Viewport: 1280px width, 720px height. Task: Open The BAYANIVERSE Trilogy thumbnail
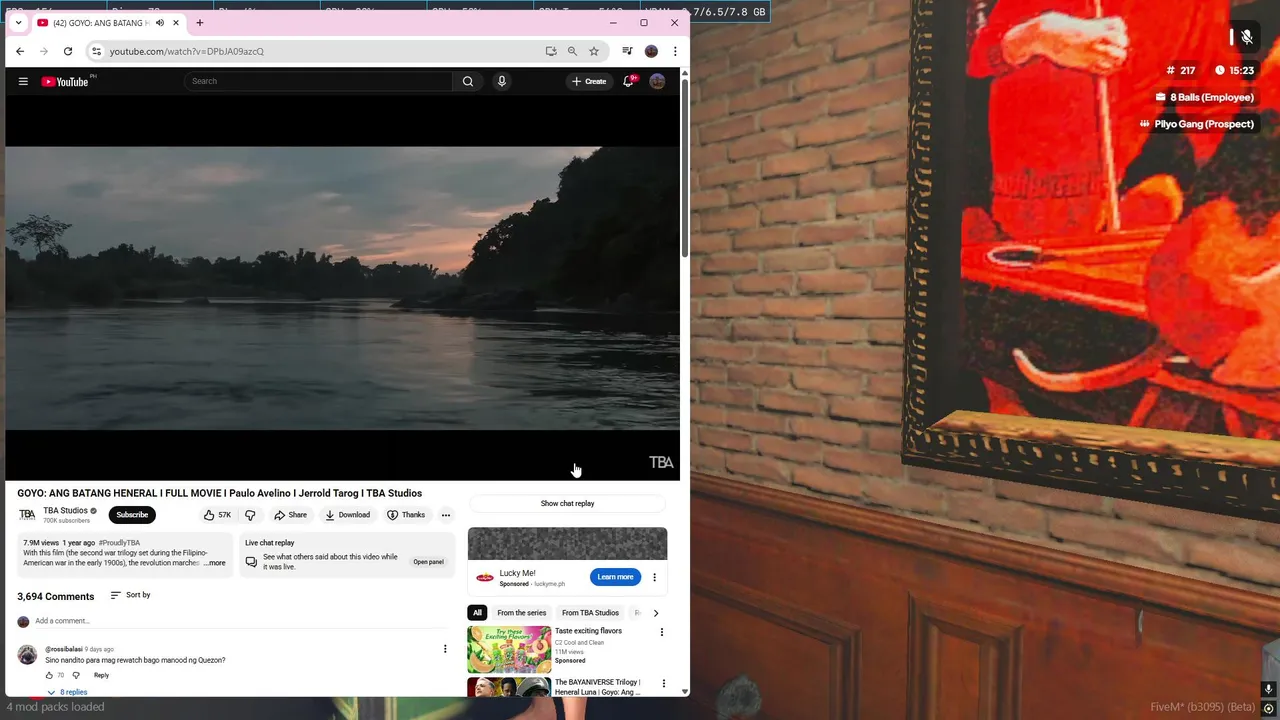pyautogui.click(x=509, y=687)
